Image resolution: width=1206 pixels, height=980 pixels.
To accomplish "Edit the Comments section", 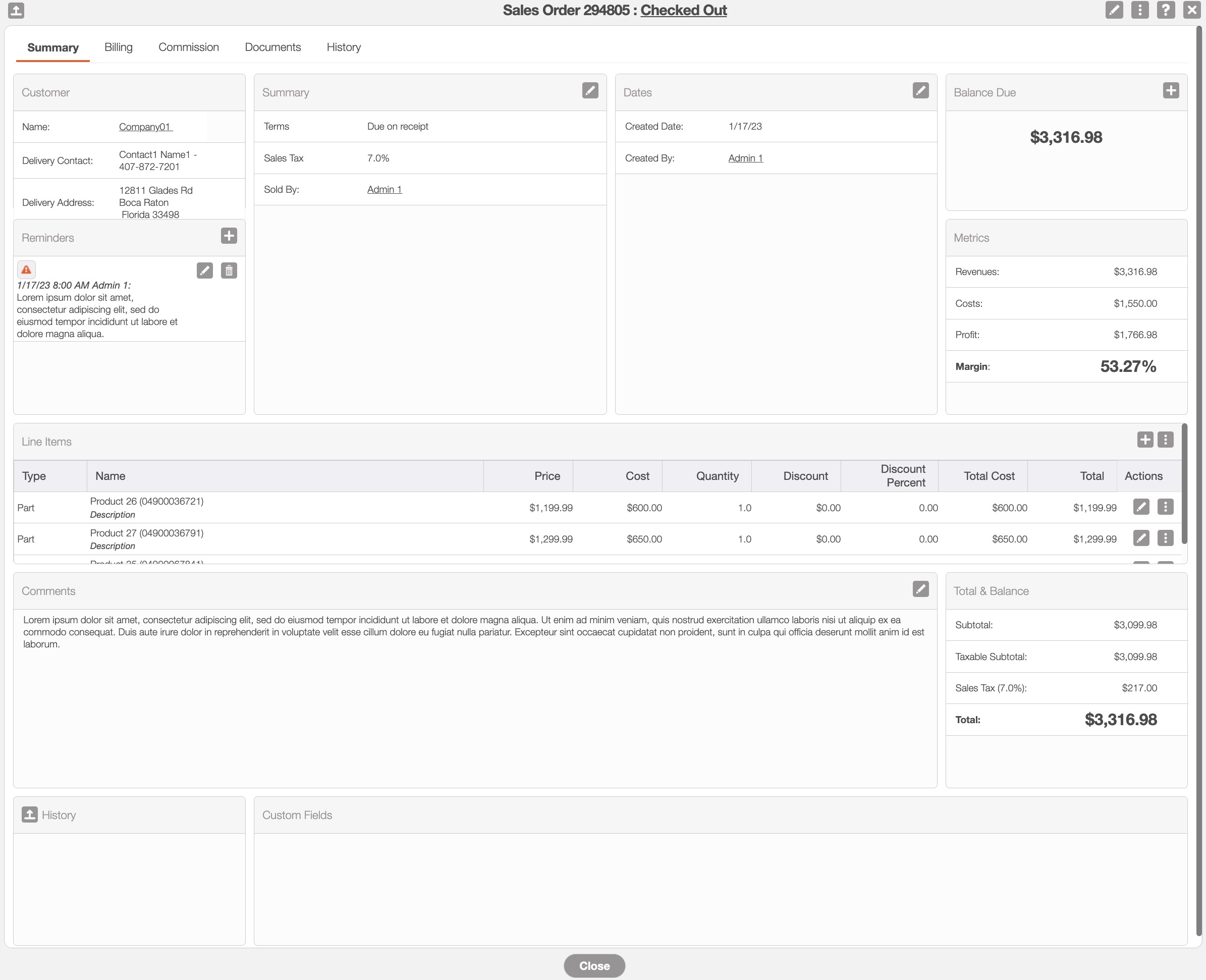I will click(920, 589).
